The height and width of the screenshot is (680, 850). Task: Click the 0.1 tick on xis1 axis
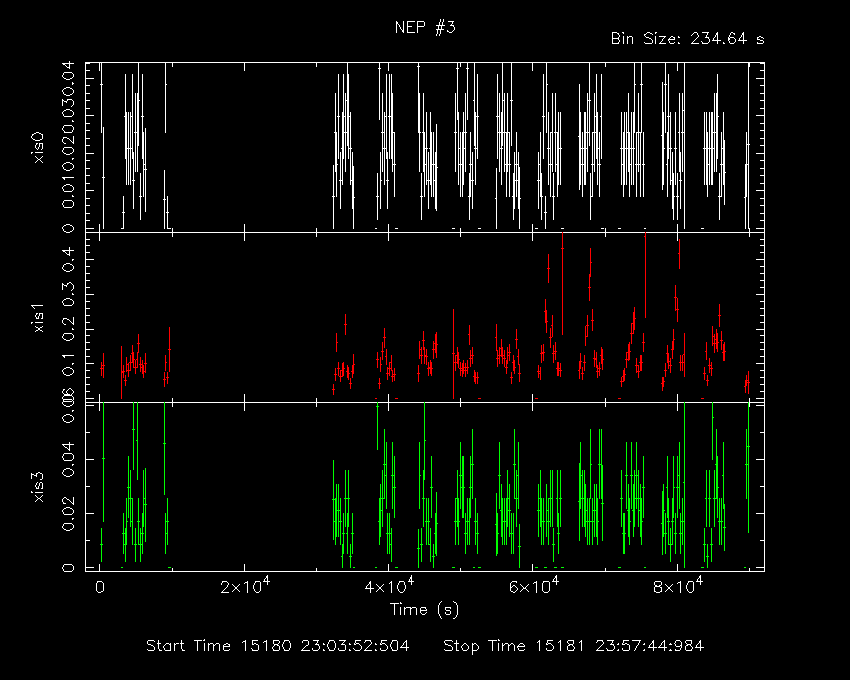click(x=68, y=364)
